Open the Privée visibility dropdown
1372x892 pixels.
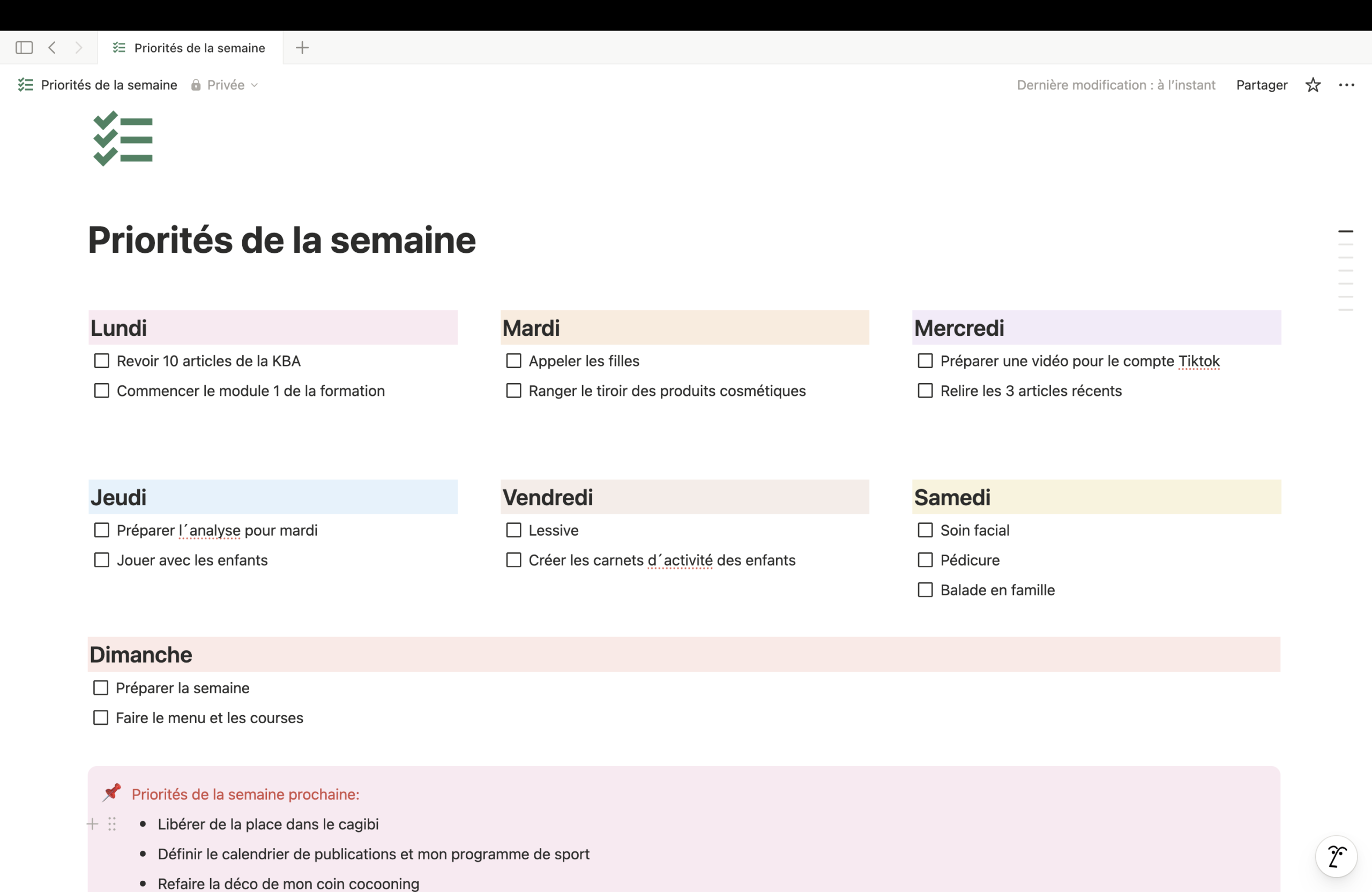pos(225,85)
